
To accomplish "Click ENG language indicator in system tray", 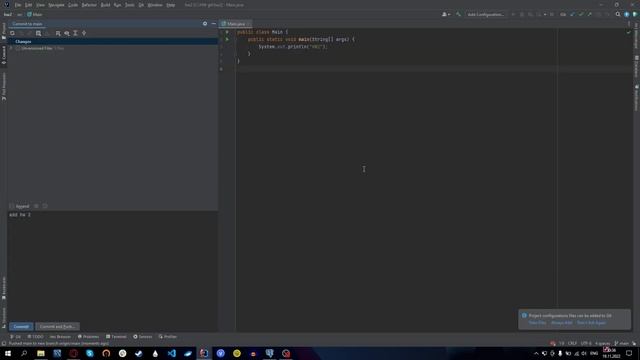I will coord(594,353).
